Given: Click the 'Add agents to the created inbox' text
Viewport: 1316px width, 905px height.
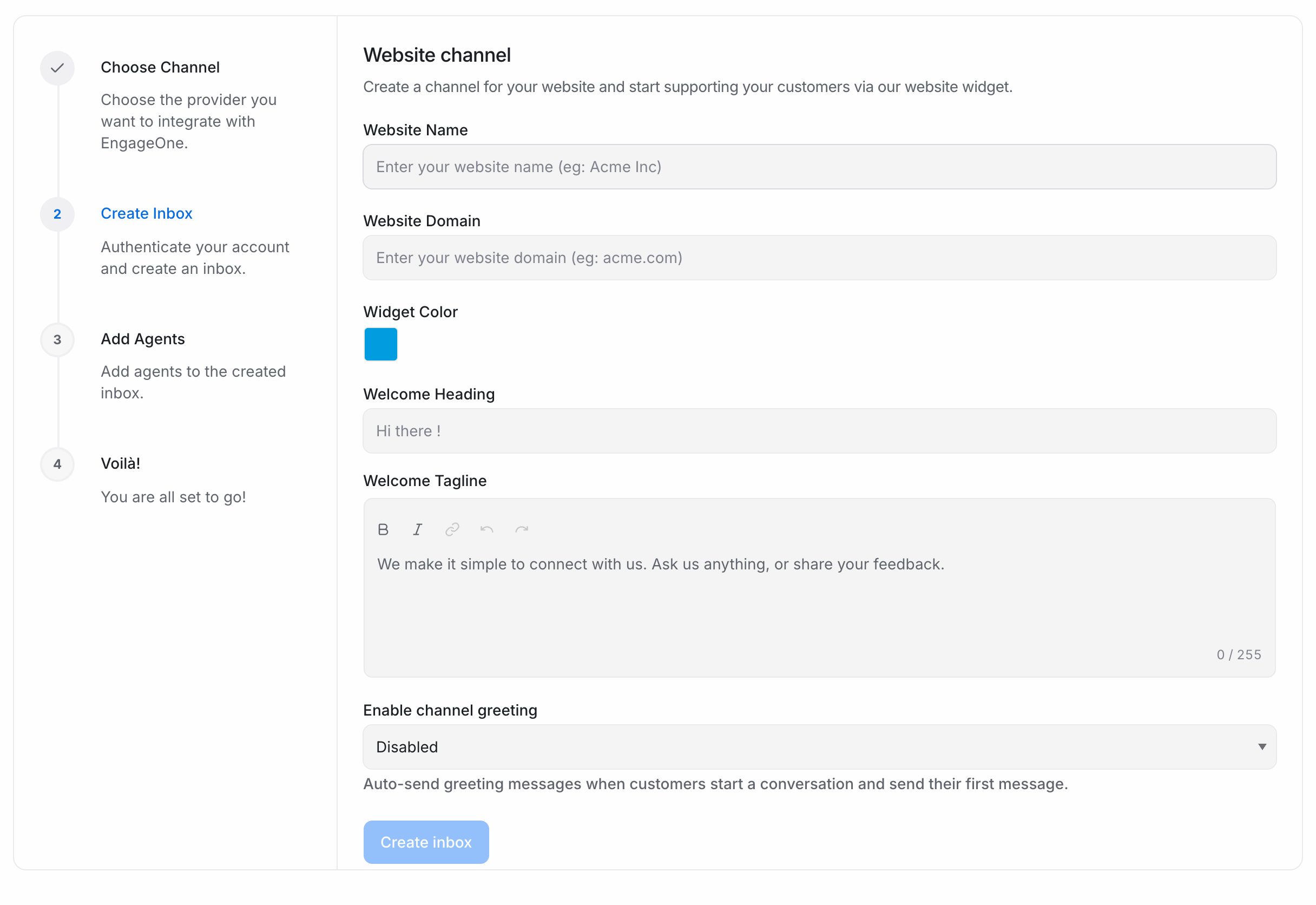Looking at the screenshot, I should click(193, 382).
